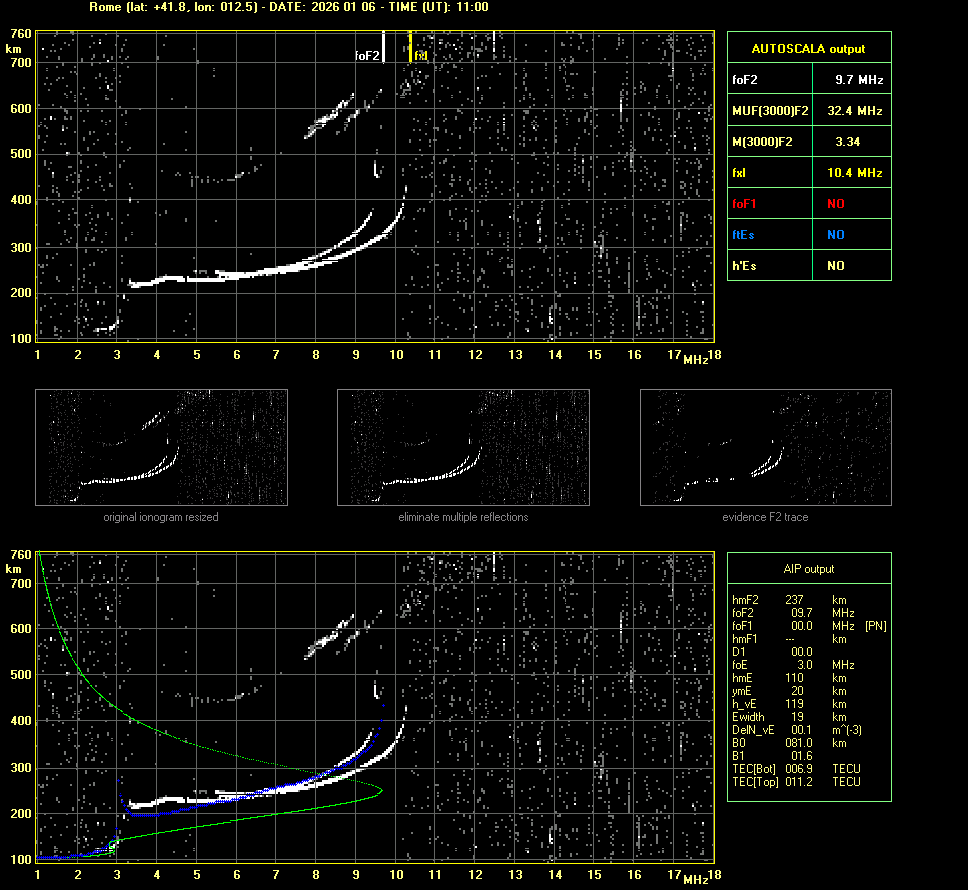Select the h'Es NO value

[835, 266]
